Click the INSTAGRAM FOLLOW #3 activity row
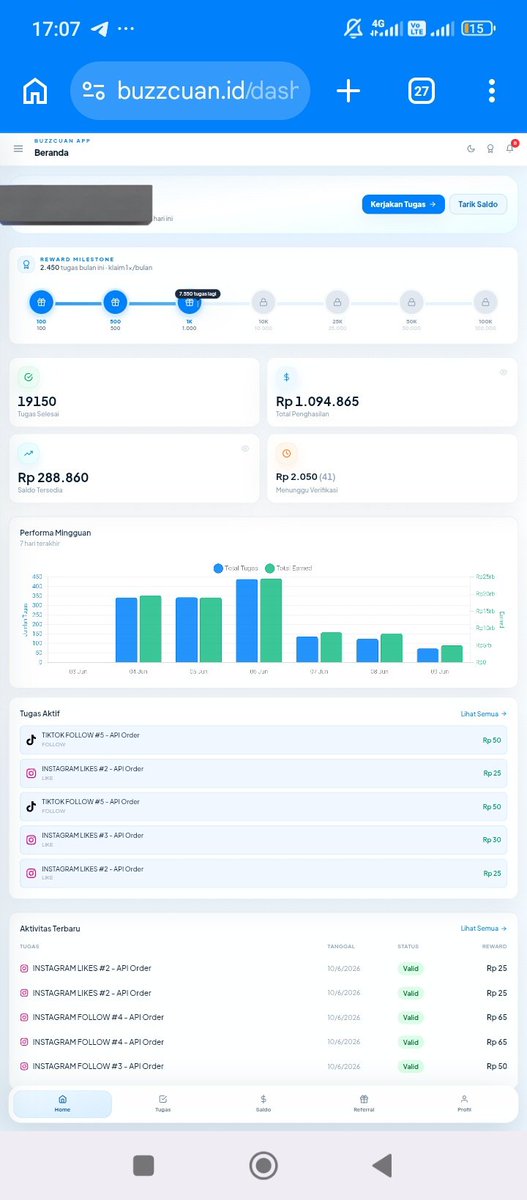The image size is (527, 1200). point(263,1067)
